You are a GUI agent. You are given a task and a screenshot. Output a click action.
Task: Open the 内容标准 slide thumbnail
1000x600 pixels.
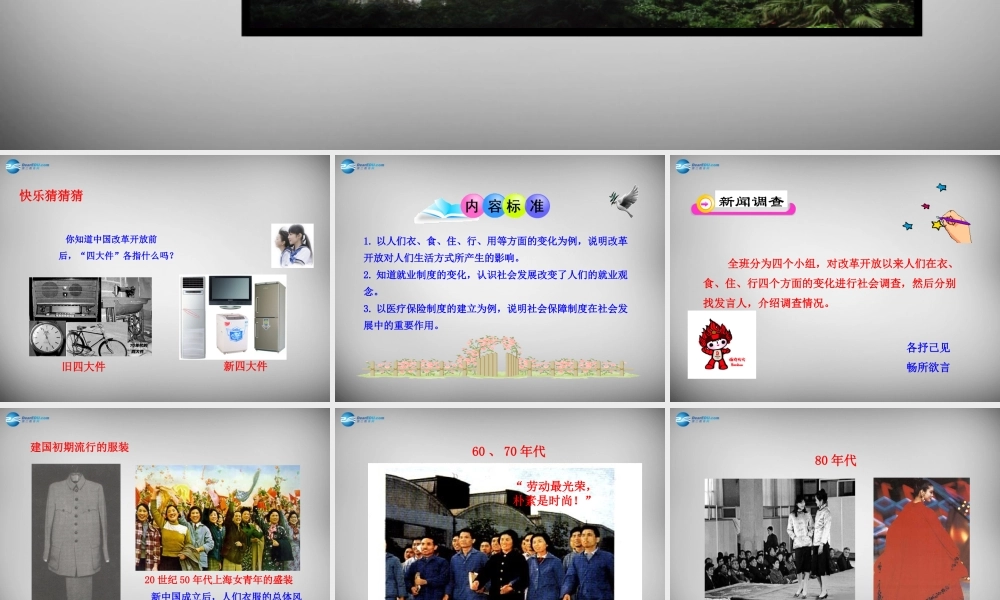click(x=499, y=278)
